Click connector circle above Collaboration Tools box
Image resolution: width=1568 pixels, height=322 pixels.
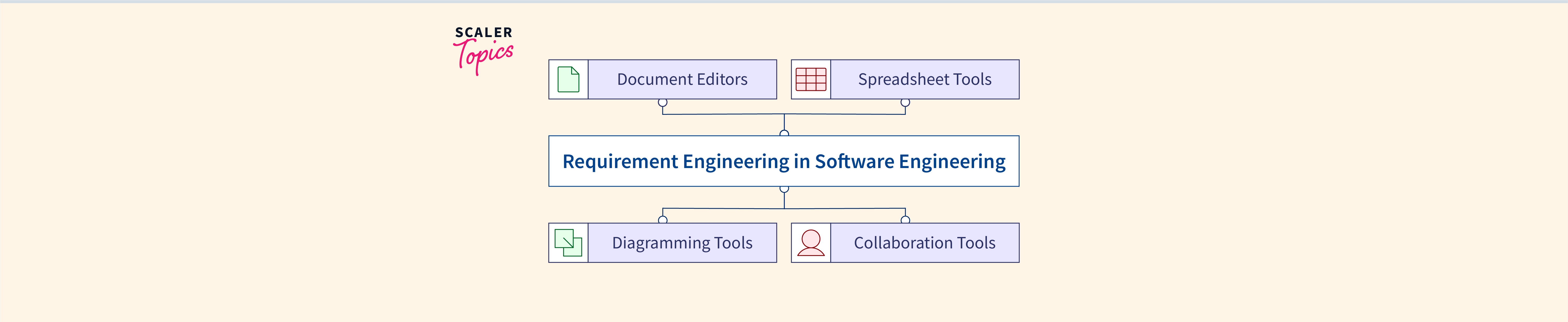pyautogui.click(x=905, y=220)
